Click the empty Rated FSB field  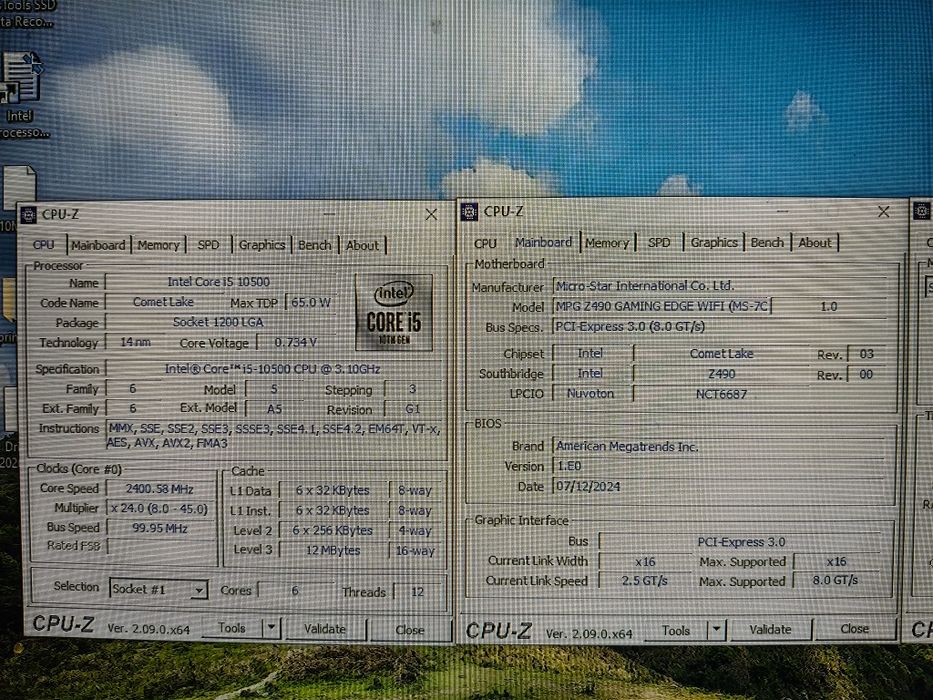(161, 547)
